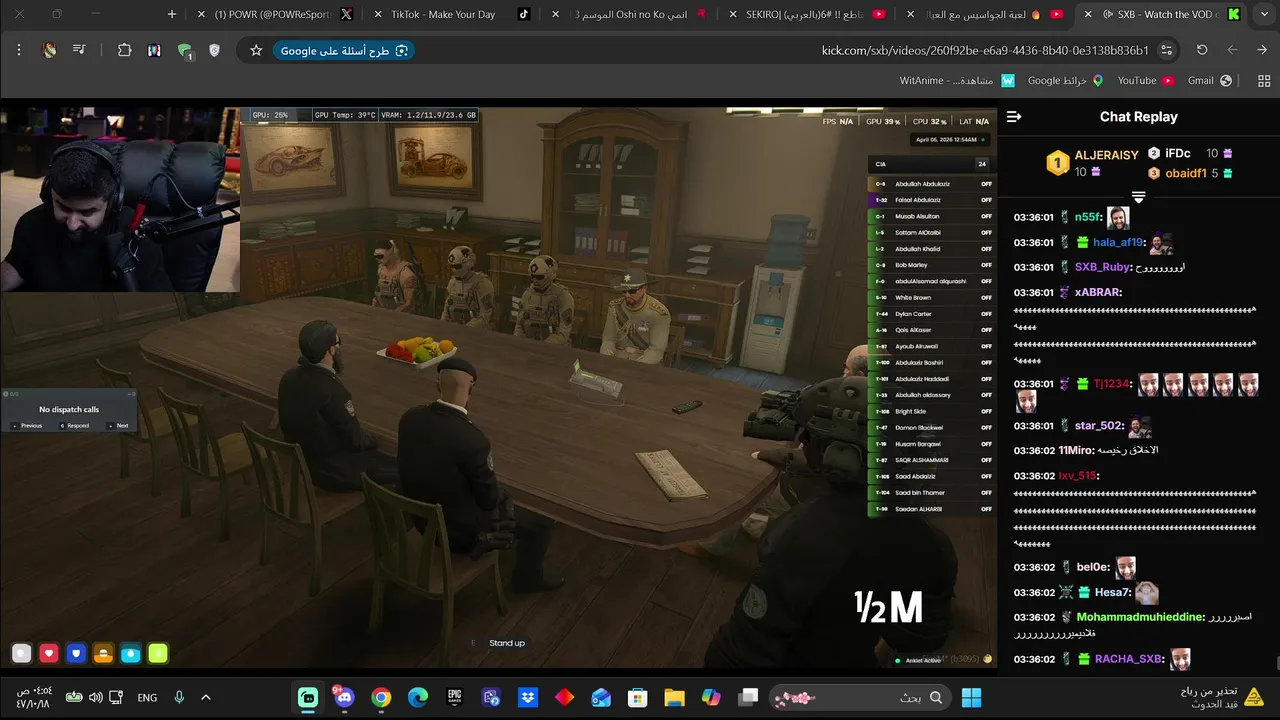Click username xABRAR in chat
Image resolution: width=1280 pixels, height=720 pixels.
tap(1098, 292)
